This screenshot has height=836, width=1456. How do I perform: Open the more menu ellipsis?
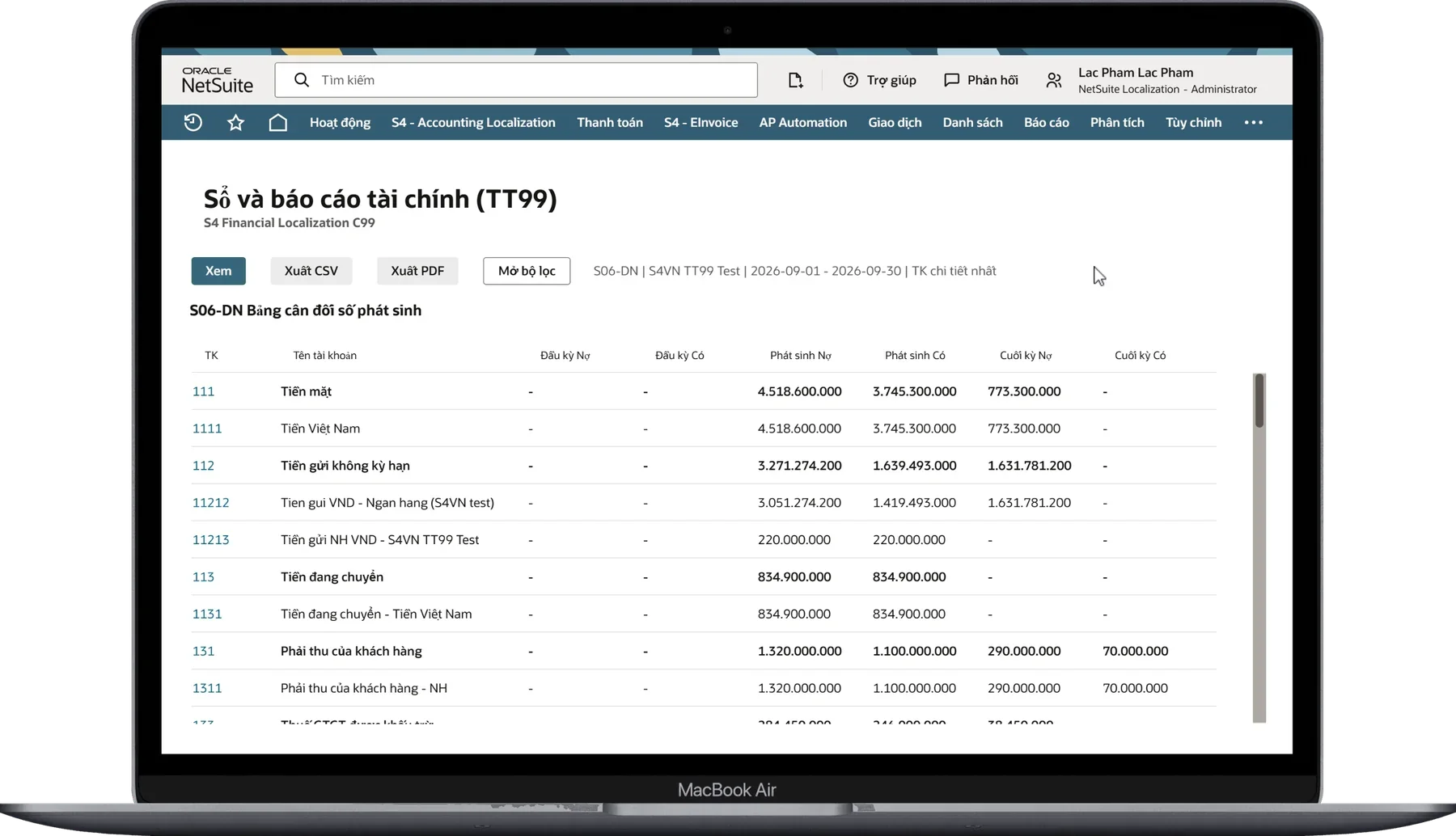click(x=1253, y=122)
